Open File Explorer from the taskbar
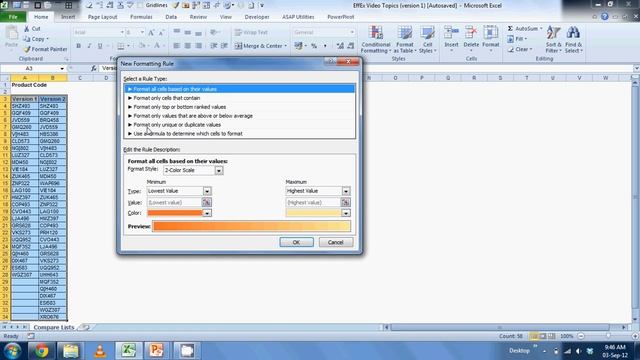Image resolution: width=640 pixels, height=360 pixels. (71, 350)
